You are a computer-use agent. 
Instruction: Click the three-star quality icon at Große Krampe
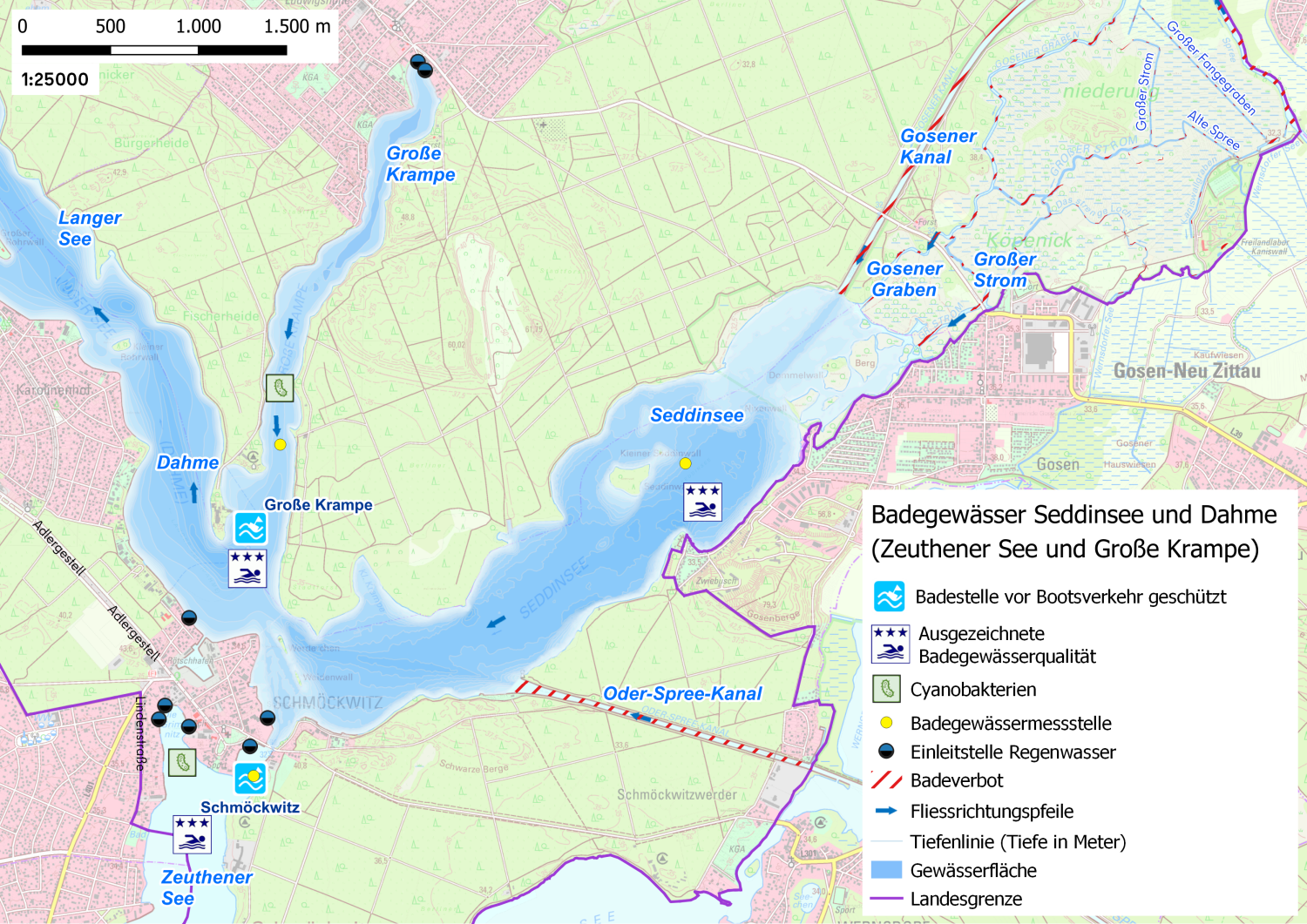247,569
